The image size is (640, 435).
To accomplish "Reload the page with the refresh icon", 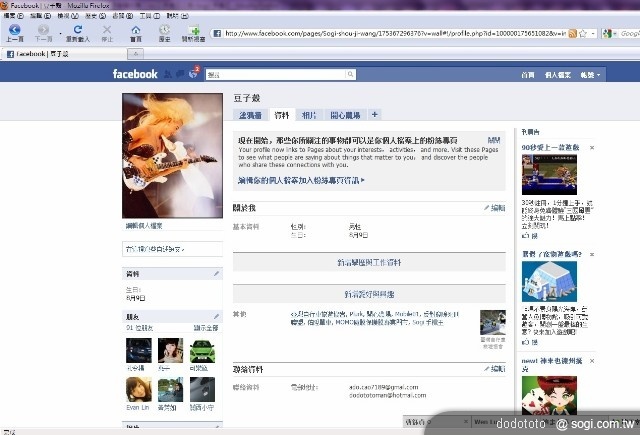I will click(78, 29).
